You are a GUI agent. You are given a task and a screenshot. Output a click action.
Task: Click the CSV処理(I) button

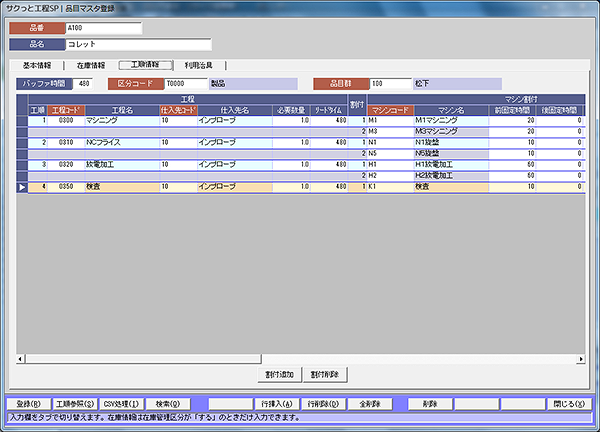(x=122, y=404)
